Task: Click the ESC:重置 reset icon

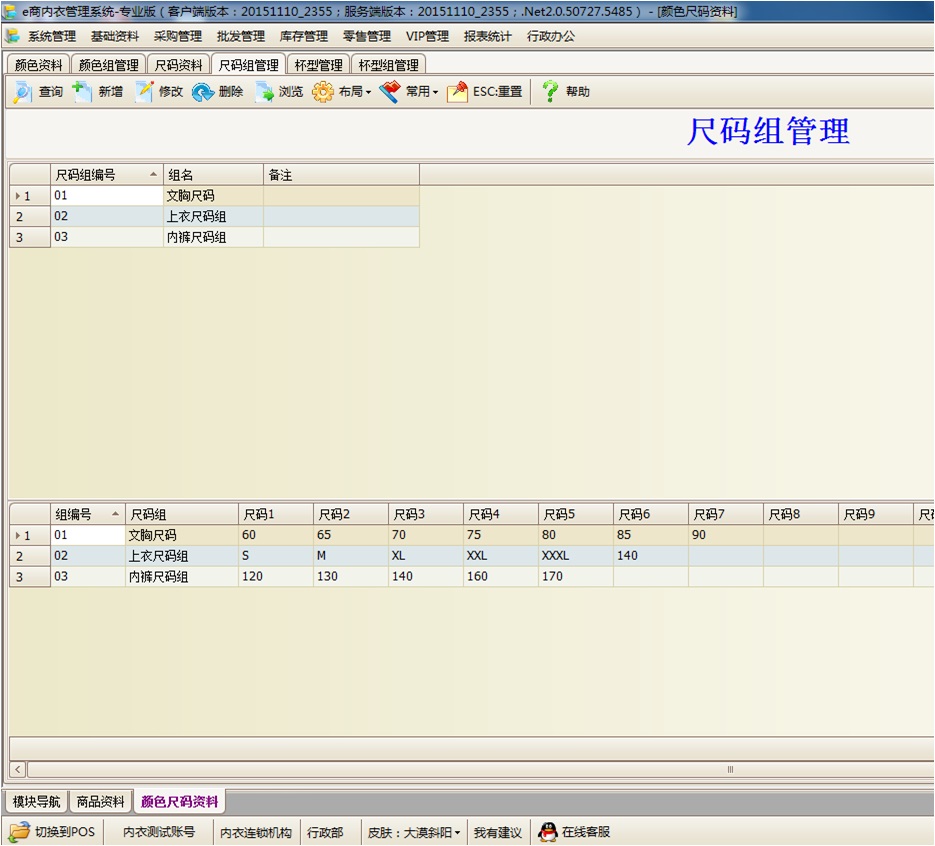Action: [x=457, y=92]
